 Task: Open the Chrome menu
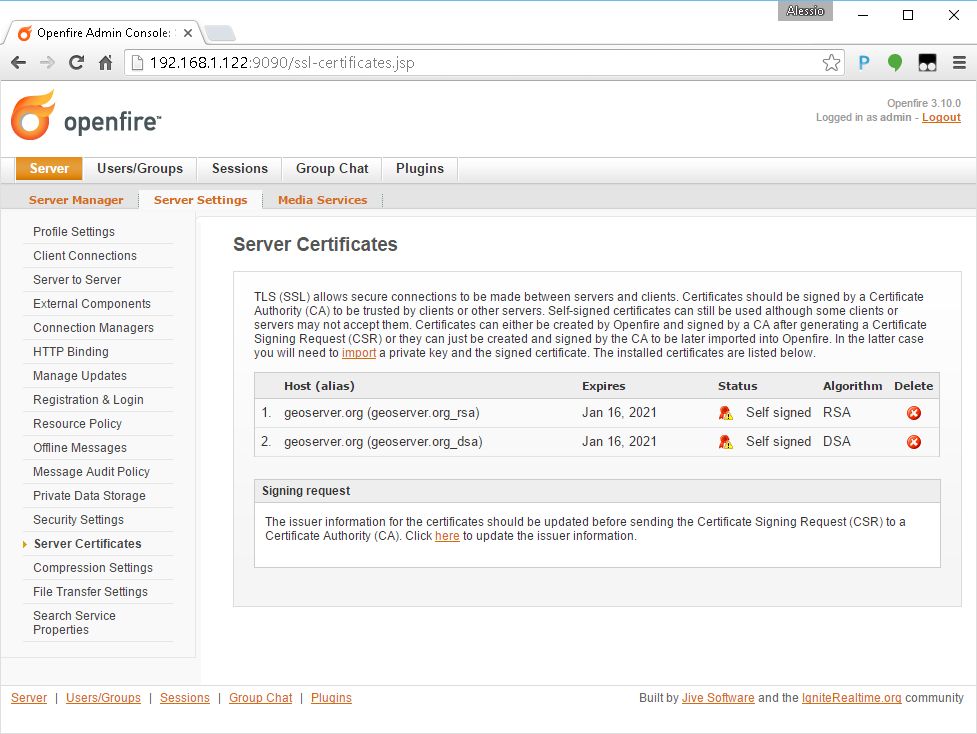(959, 63)
